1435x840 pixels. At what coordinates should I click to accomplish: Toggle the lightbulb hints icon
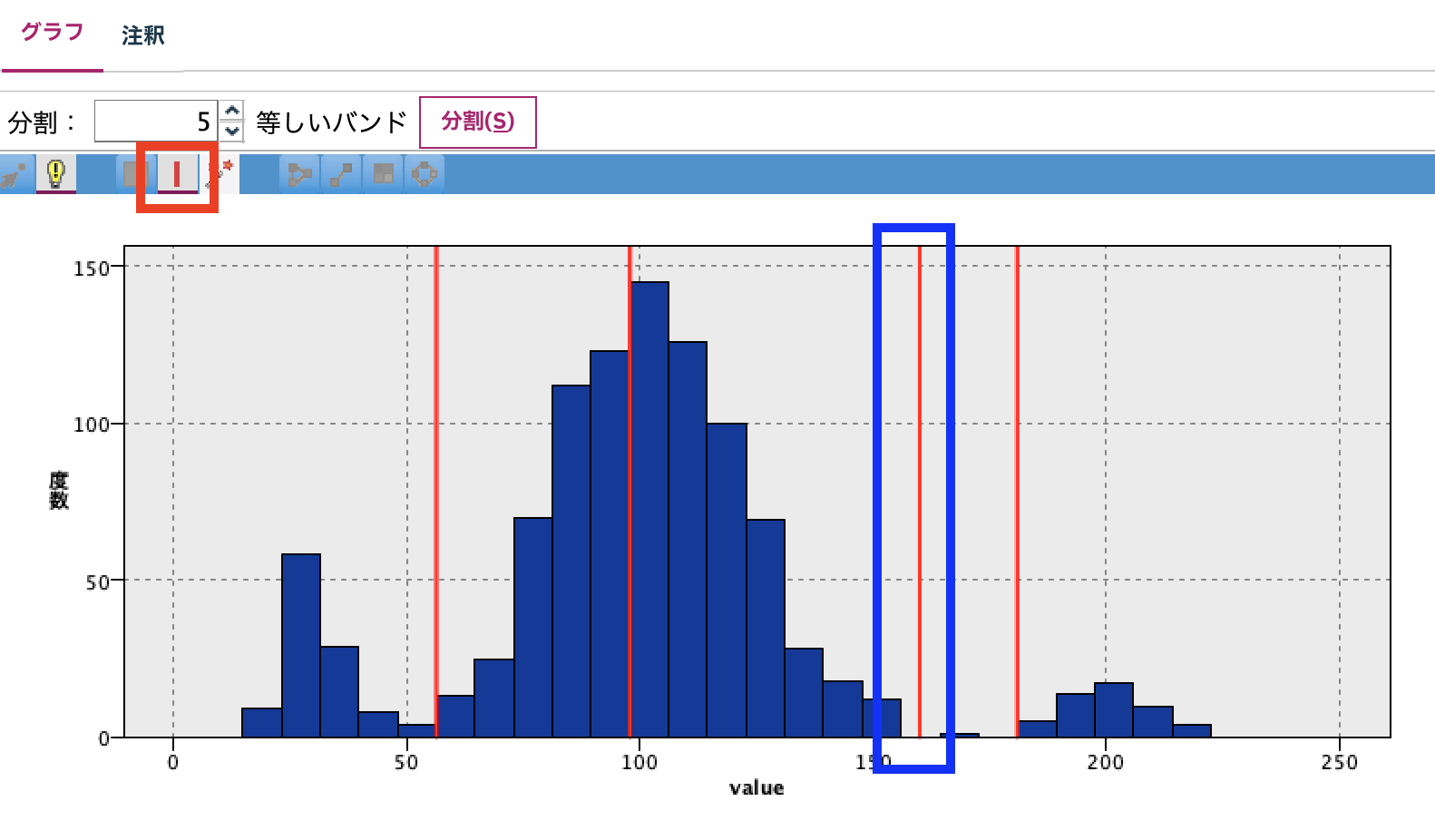(x=56, y=173)
